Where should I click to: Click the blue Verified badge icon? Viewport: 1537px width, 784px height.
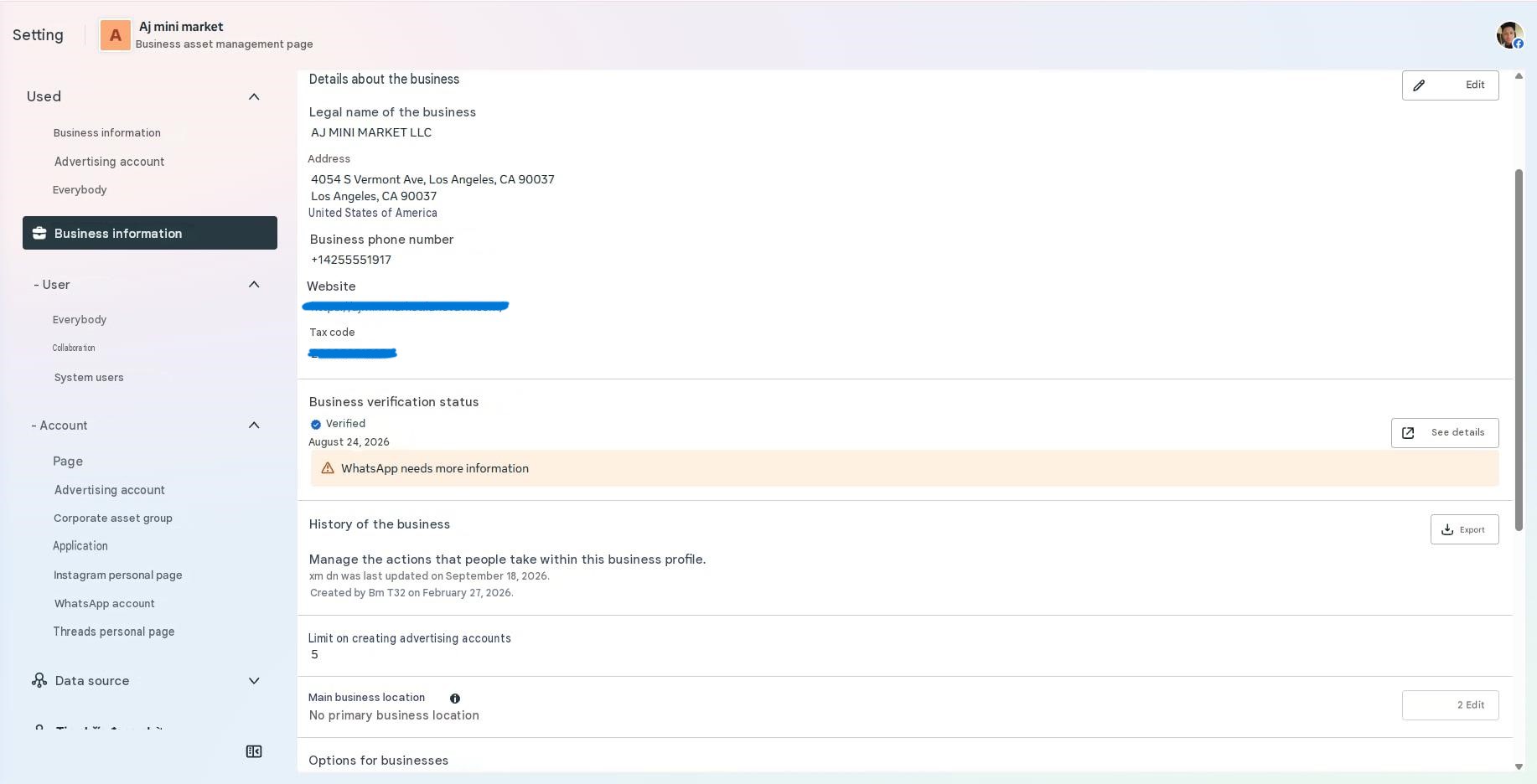point(316,425)
